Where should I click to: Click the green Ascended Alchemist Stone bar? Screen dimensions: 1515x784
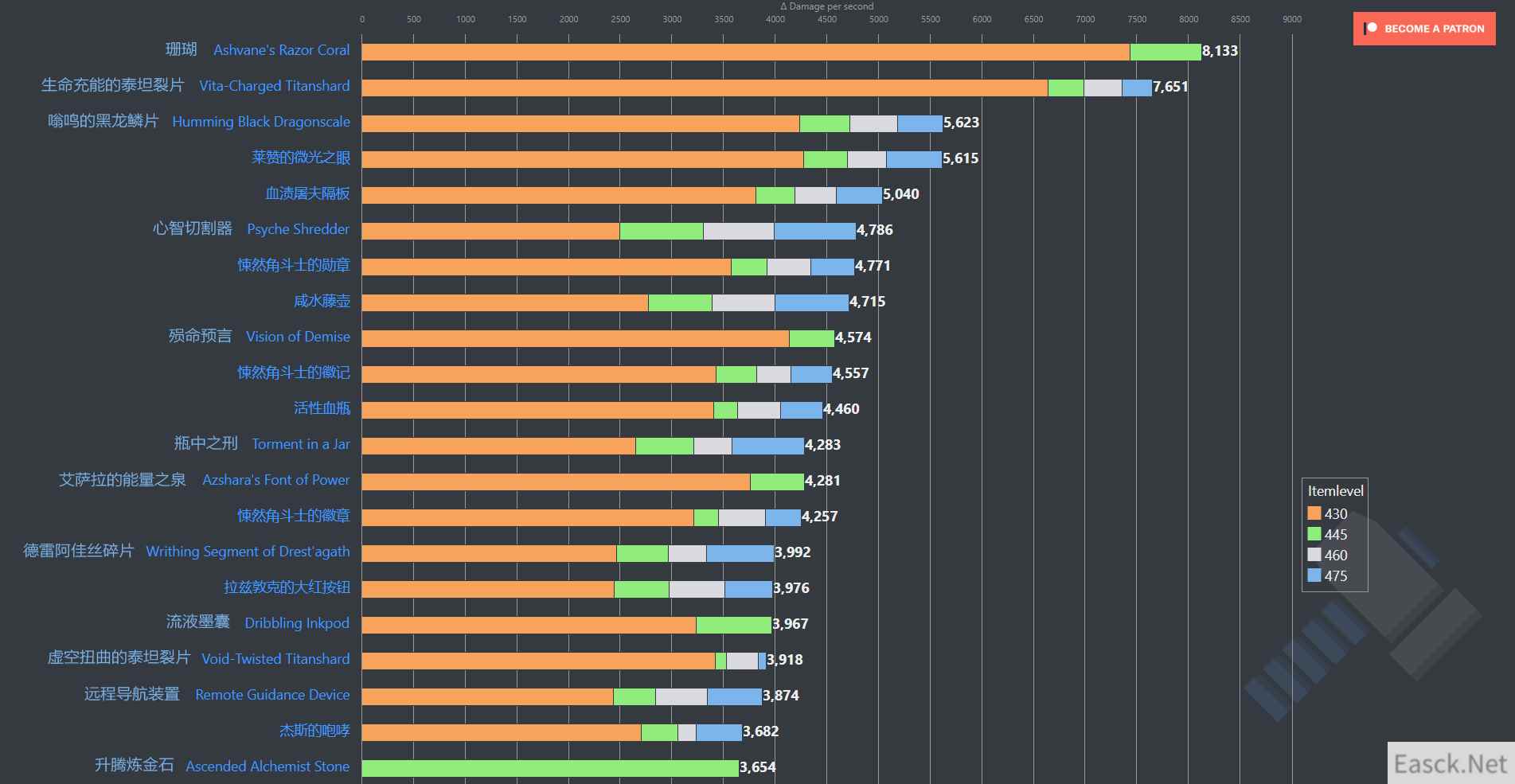click(x=549, y=768)
